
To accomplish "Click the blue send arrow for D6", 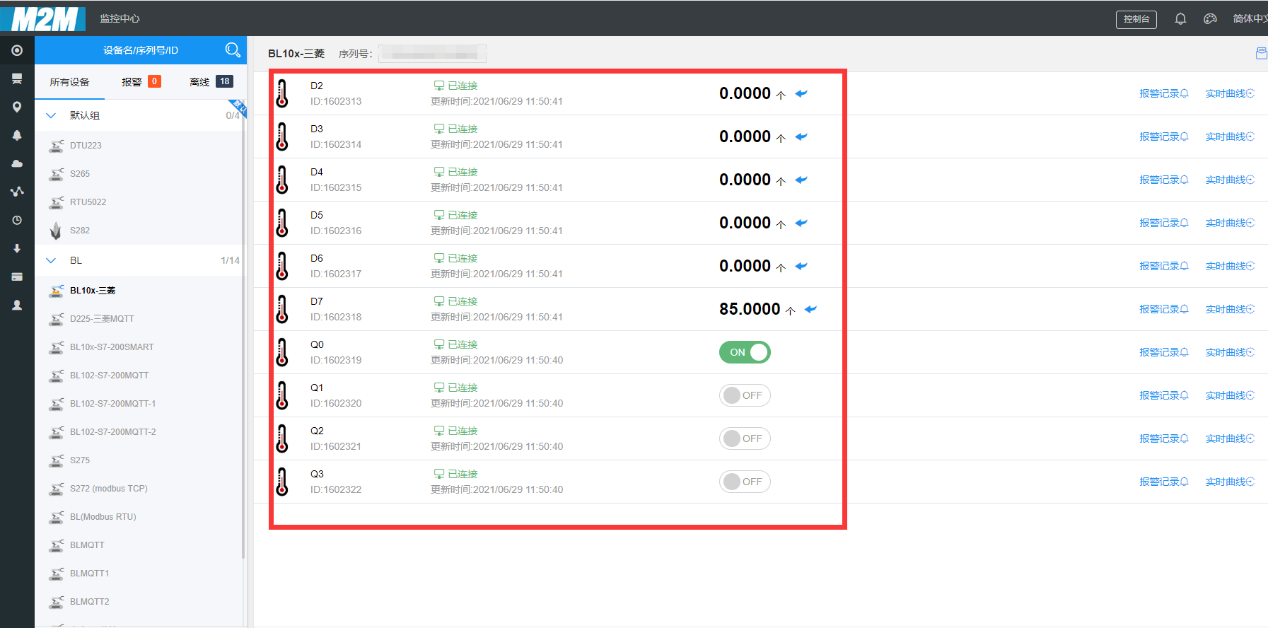I will tap(801, 266).
